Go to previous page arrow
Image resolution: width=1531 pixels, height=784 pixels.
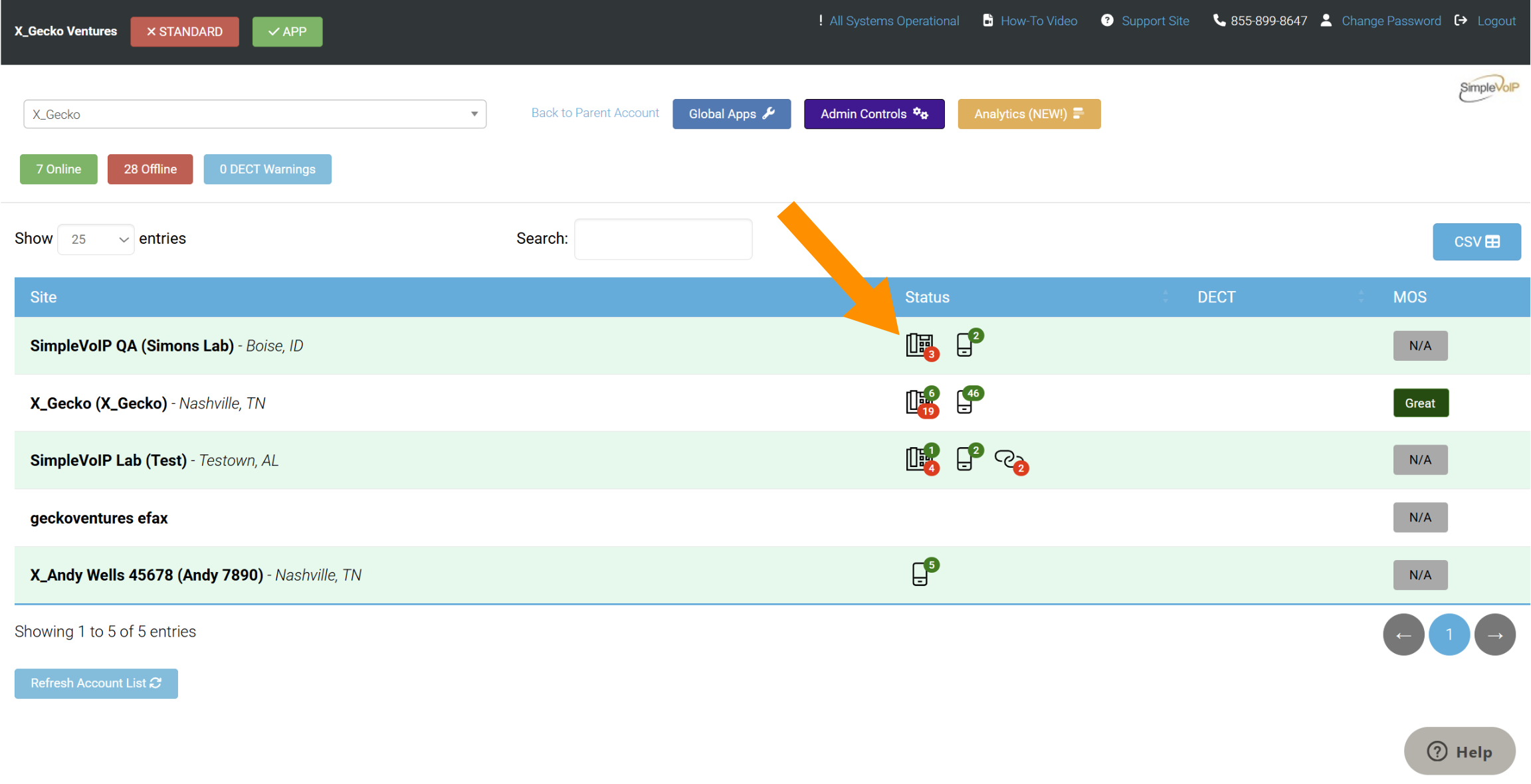pos(1403,635)
